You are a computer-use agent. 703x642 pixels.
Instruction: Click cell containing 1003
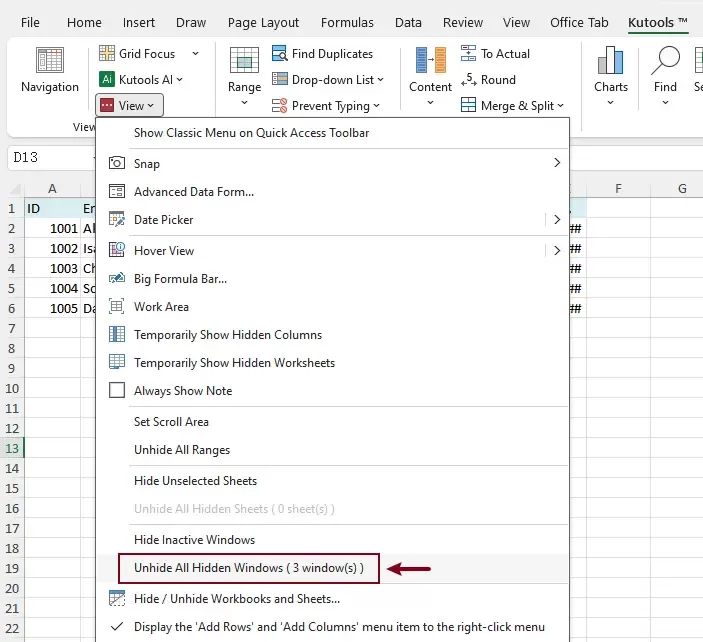click(x=53, y=269)
